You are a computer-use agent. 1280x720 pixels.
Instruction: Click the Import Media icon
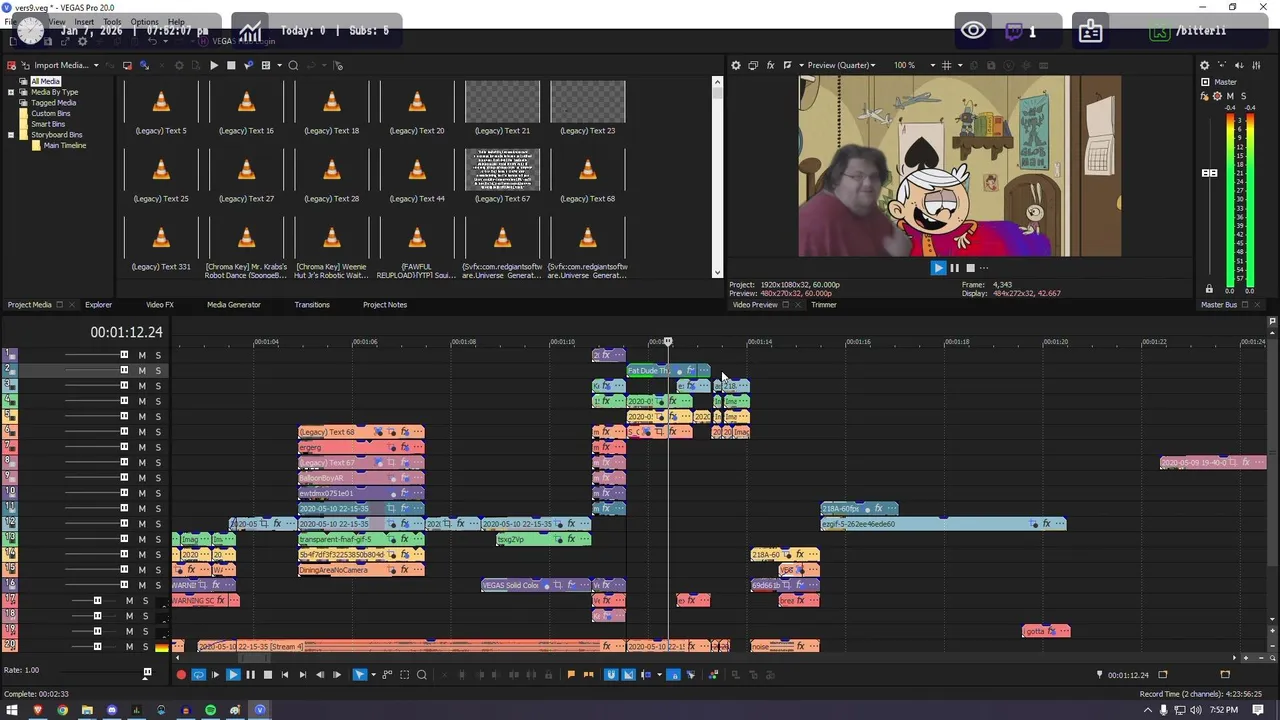point(26,65)
